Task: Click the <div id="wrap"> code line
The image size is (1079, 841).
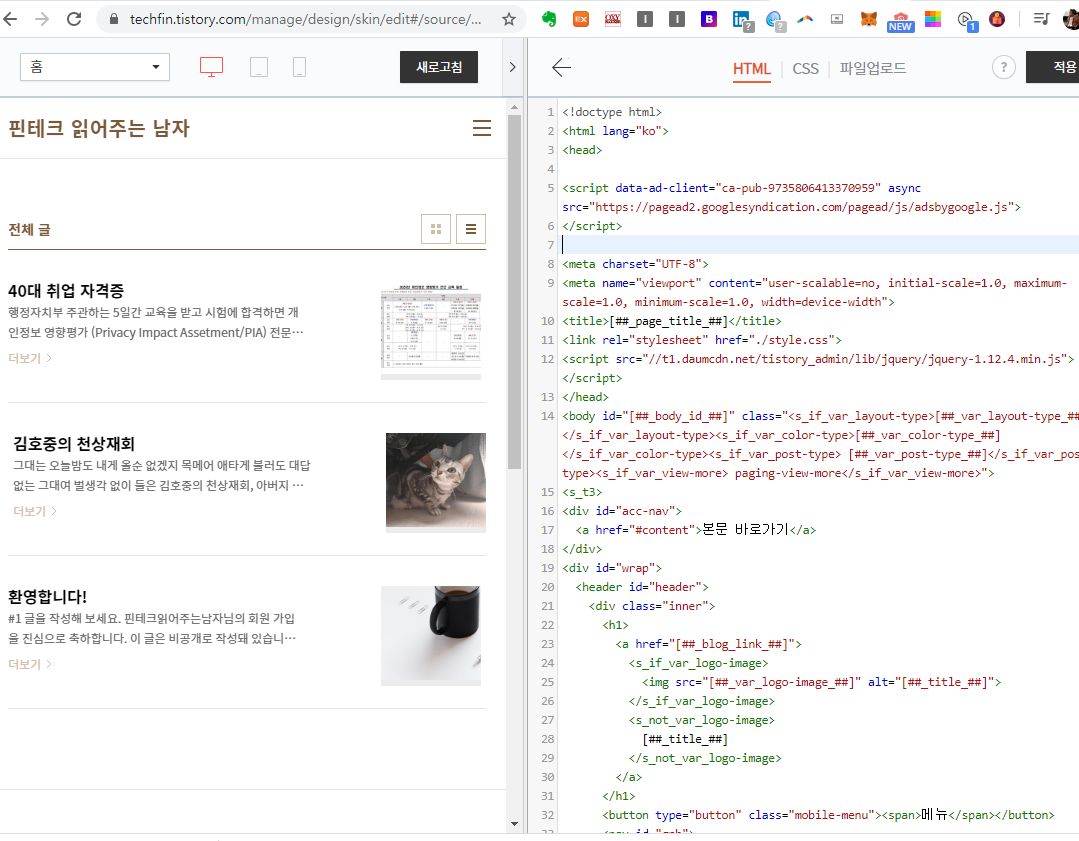Action: pos(612,568)
